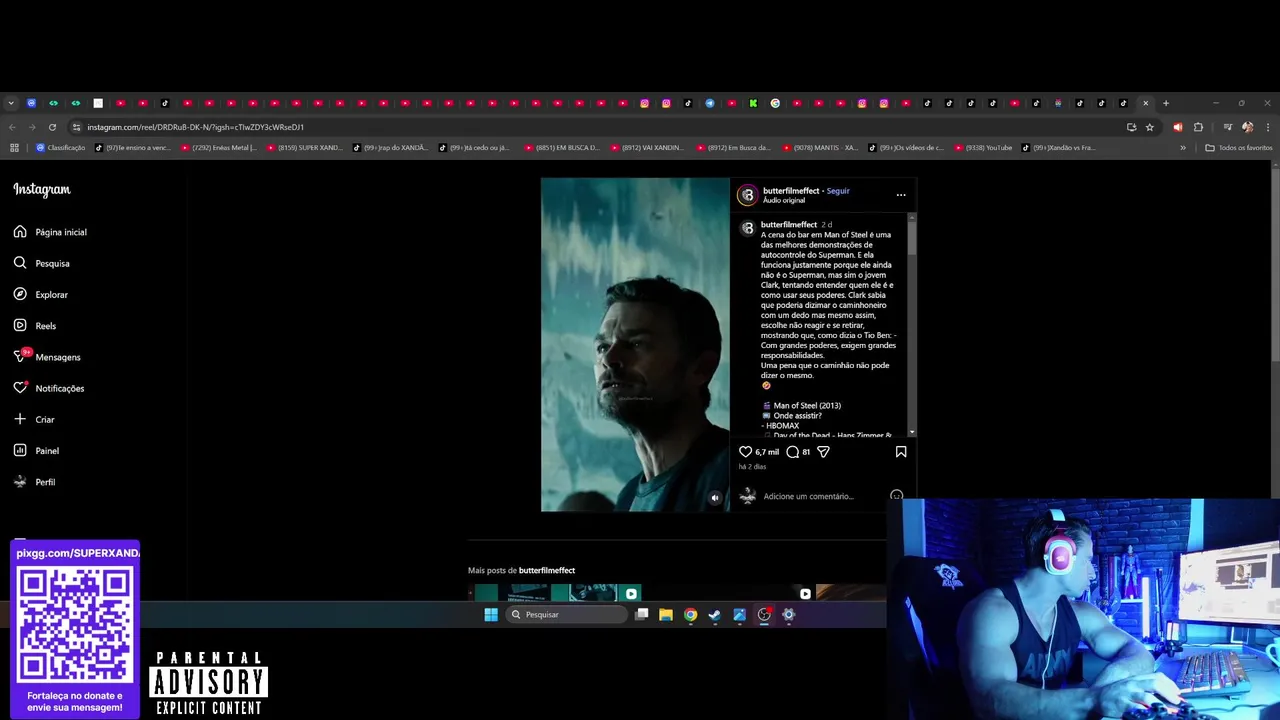
Task: Click the browser address bar URL
Action: (x=195, y=127)
